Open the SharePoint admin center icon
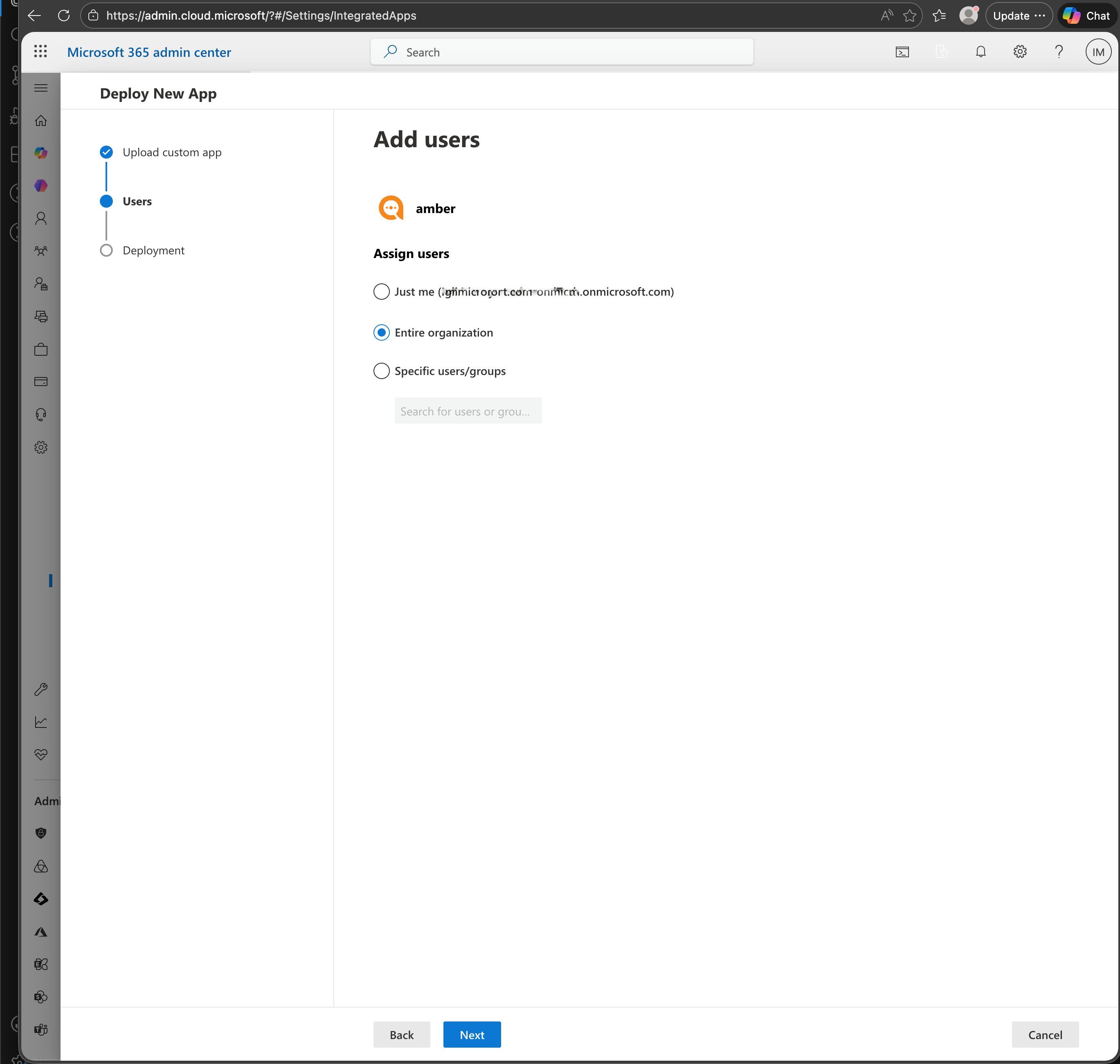This screenshot has width=1120, height=1064. pyautogui.click(x=41, y=997)
